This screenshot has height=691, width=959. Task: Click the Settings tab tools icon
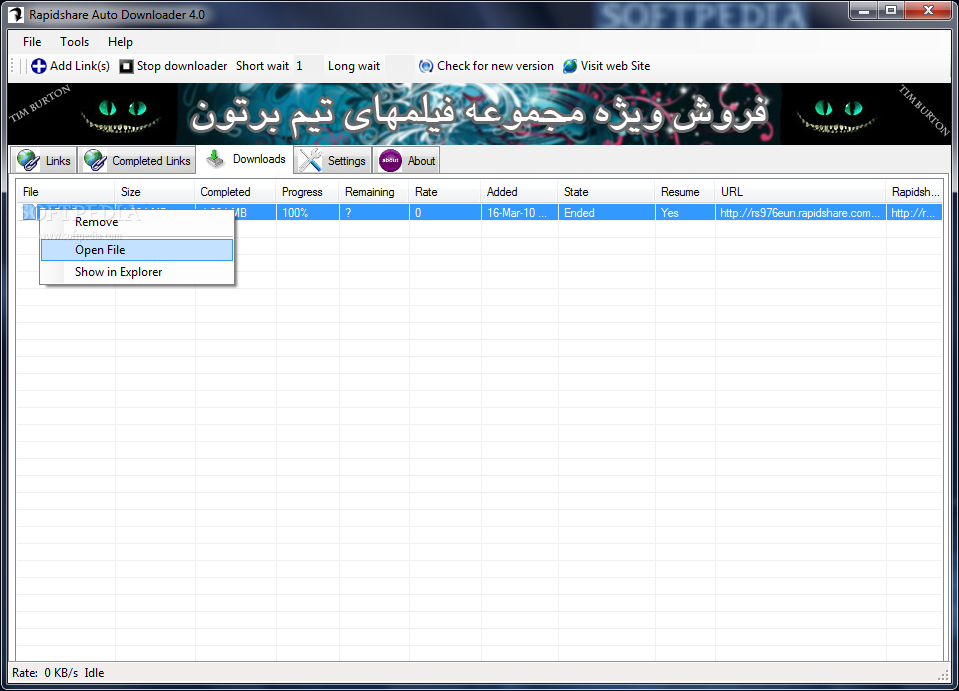311,160
